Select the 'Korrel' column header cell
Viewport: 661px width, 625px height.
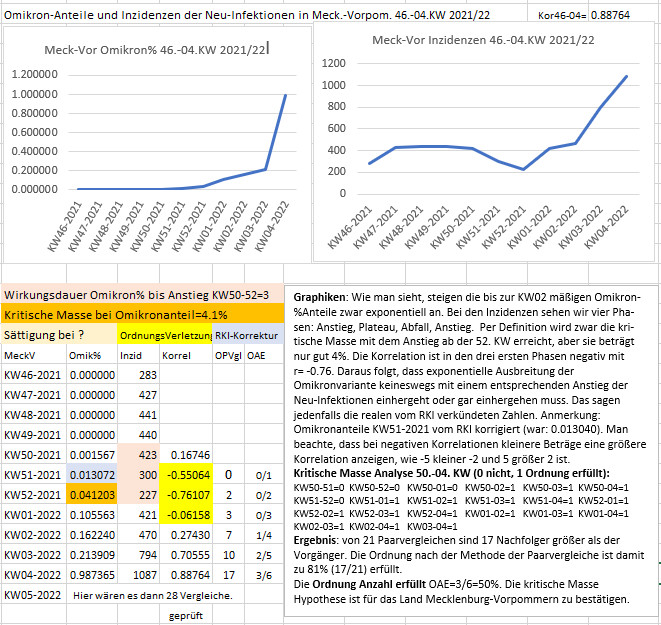186,355
